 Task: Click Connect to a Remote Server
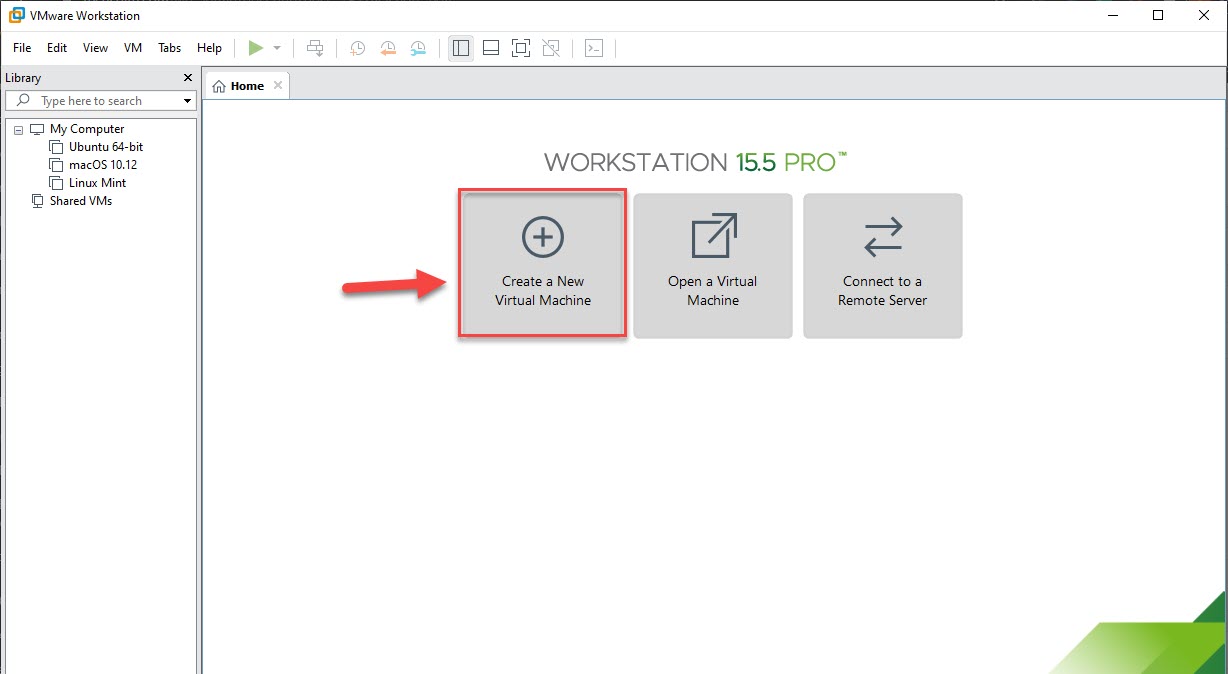(882, 265)
